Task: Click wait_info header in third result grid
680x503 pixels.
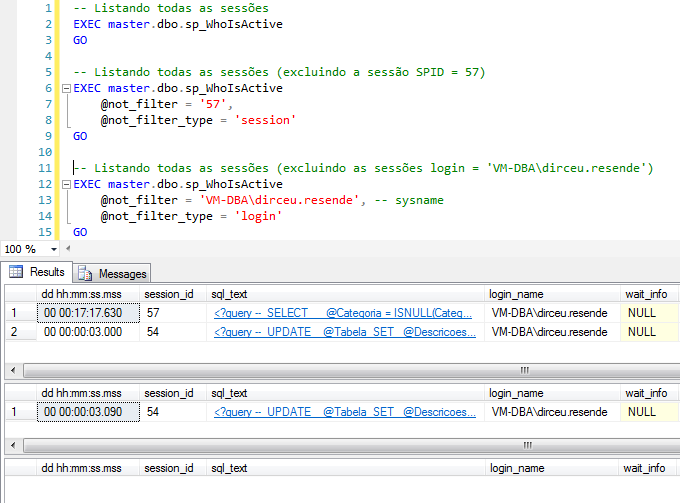Action: pos(647,468)
